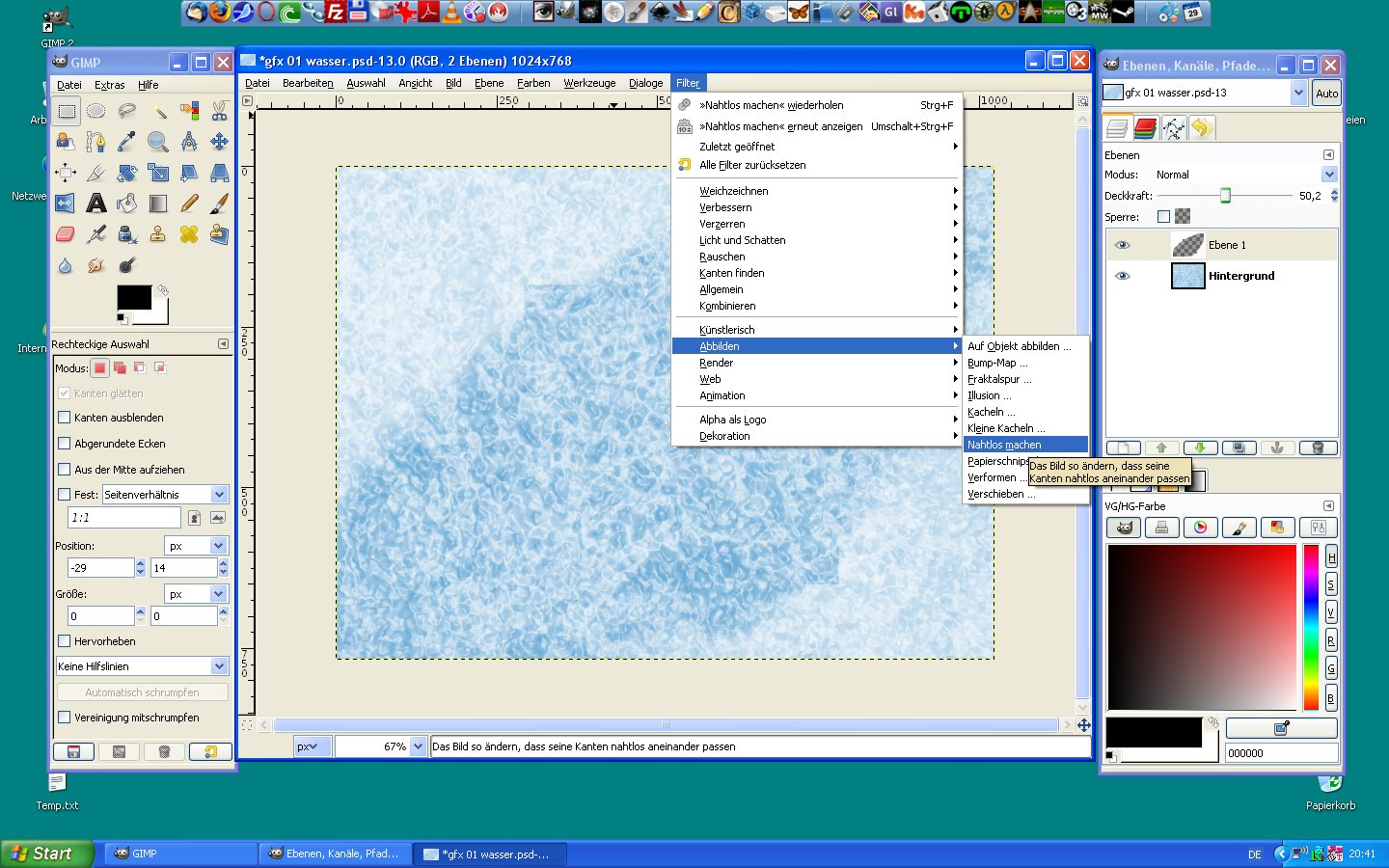This screenshot has height=868, width=1389.
Task: Pick the Color Picker eyedropper tool
Action: click(127, 142)
